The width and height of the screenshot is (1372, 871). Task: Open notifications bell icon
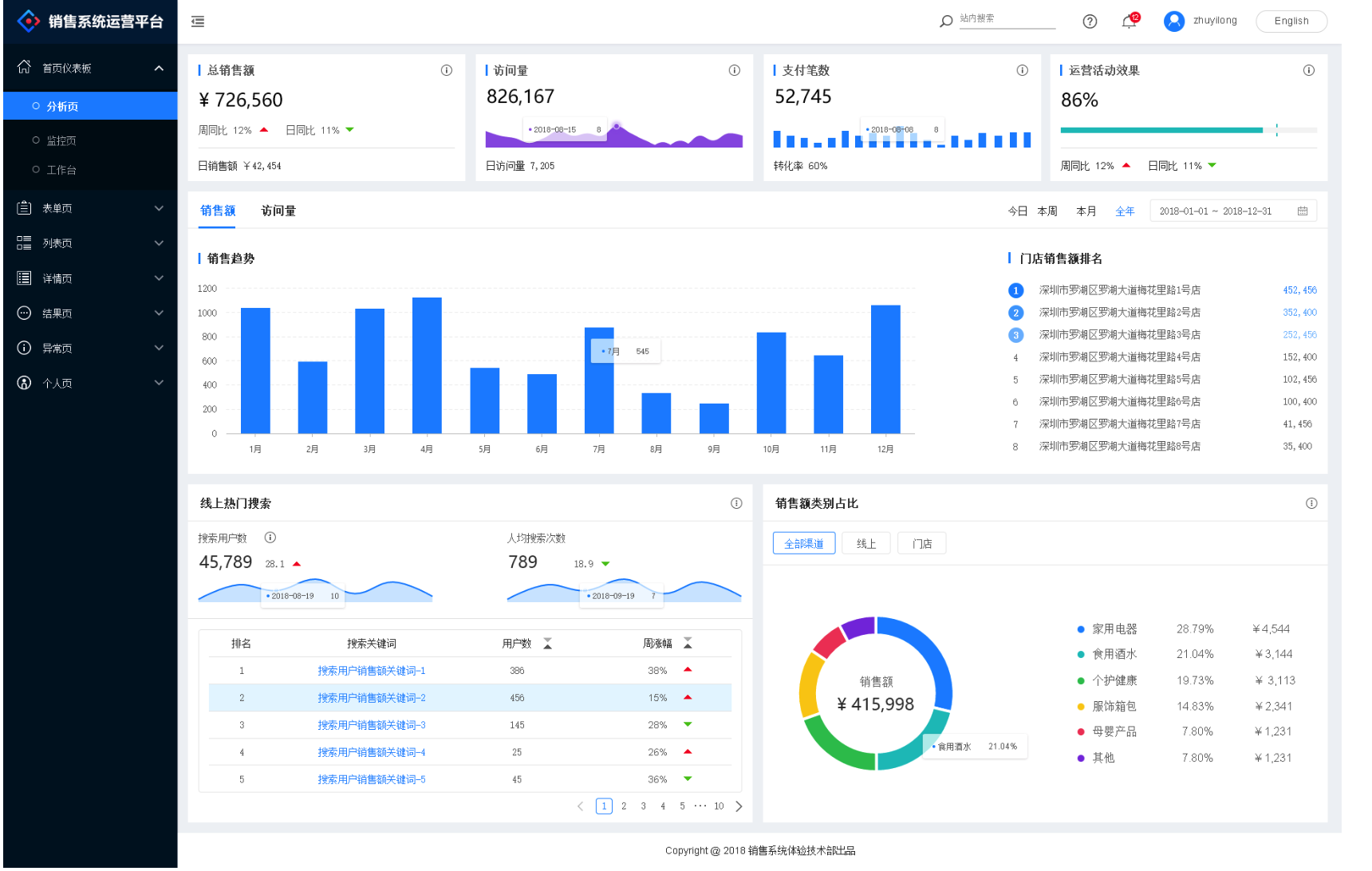pyautogui.click(x=1129, y=22)
